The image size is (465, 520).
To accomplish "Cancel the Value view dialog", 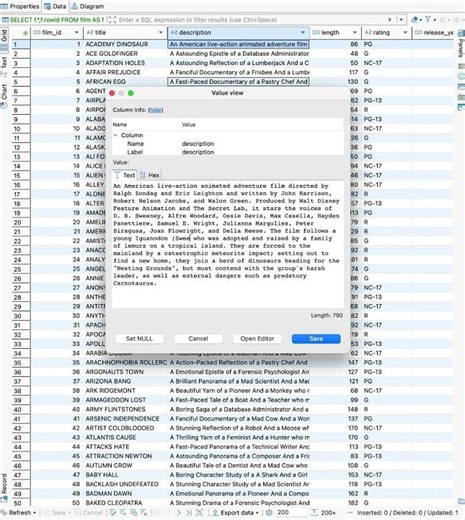I will click(x=198, y=339).
